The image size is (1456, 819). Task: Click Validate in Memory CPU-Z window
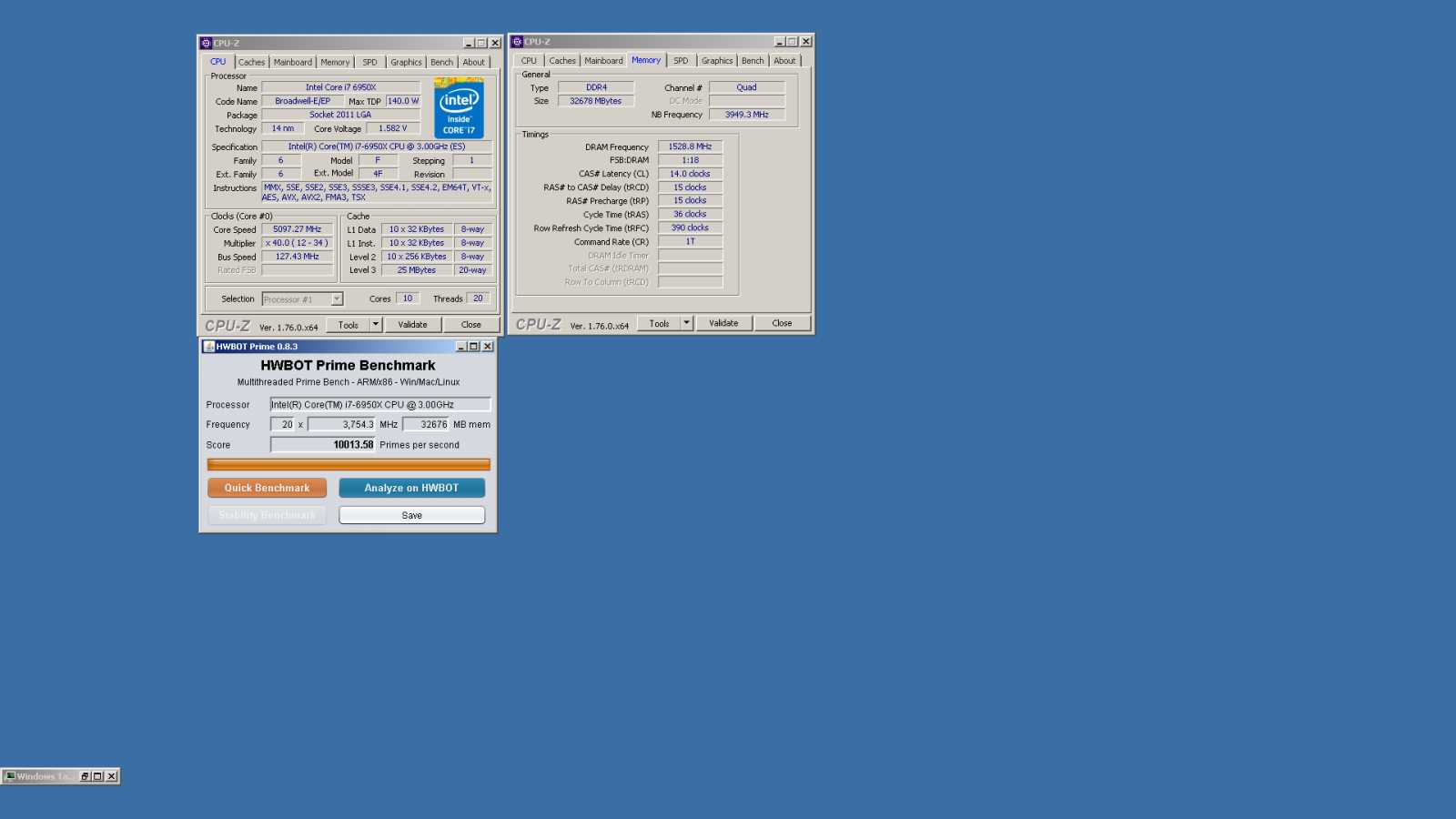pos(724,323)
